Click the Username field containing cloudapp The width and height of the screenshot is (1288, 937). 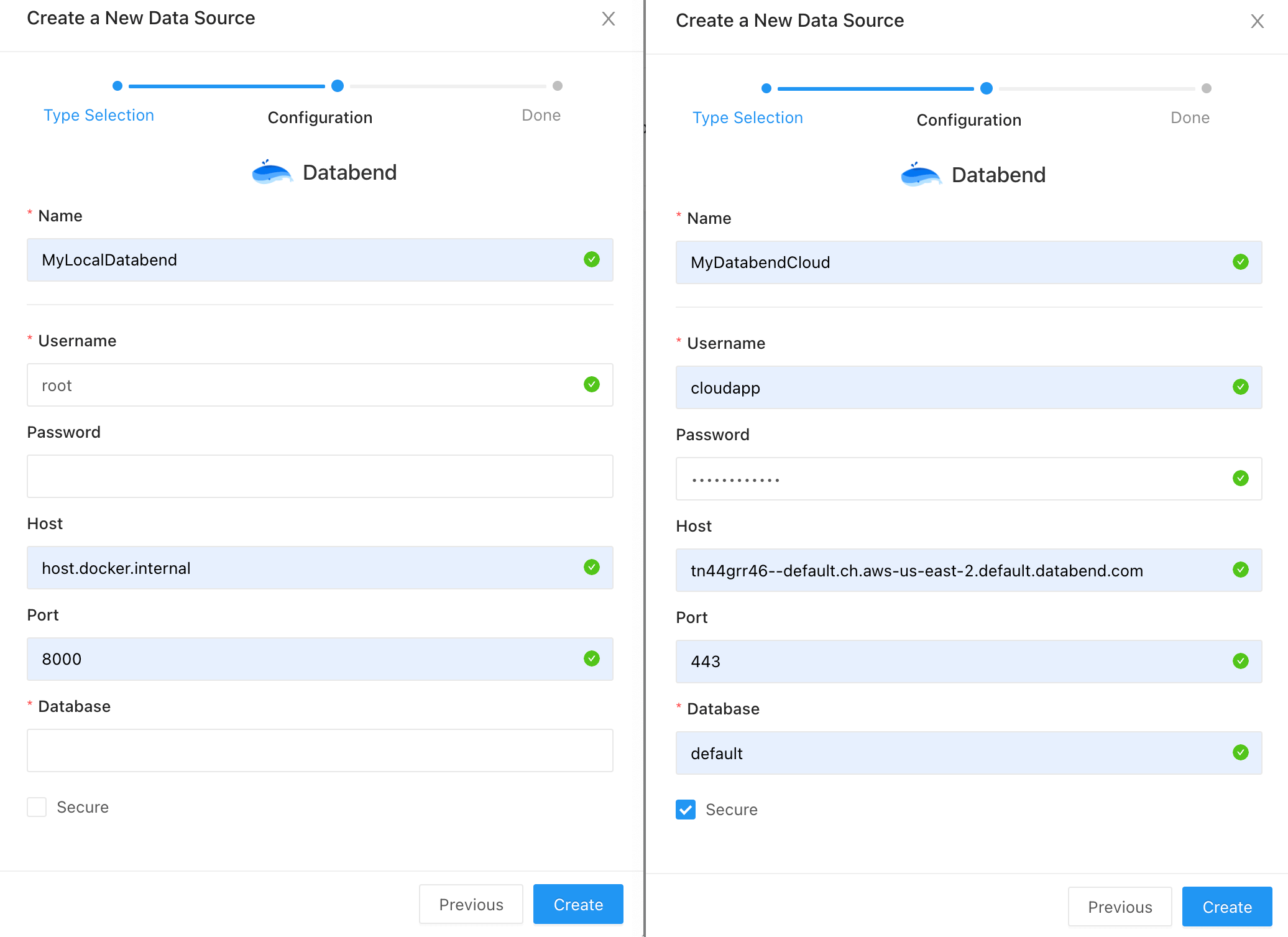tap(969, 387)
